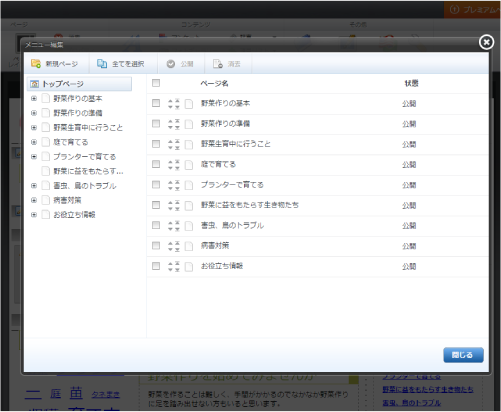This screenshot has height=412, width=501.
Task: Check the box for 野菜作りの準備 row
Action: click(156, 124)
